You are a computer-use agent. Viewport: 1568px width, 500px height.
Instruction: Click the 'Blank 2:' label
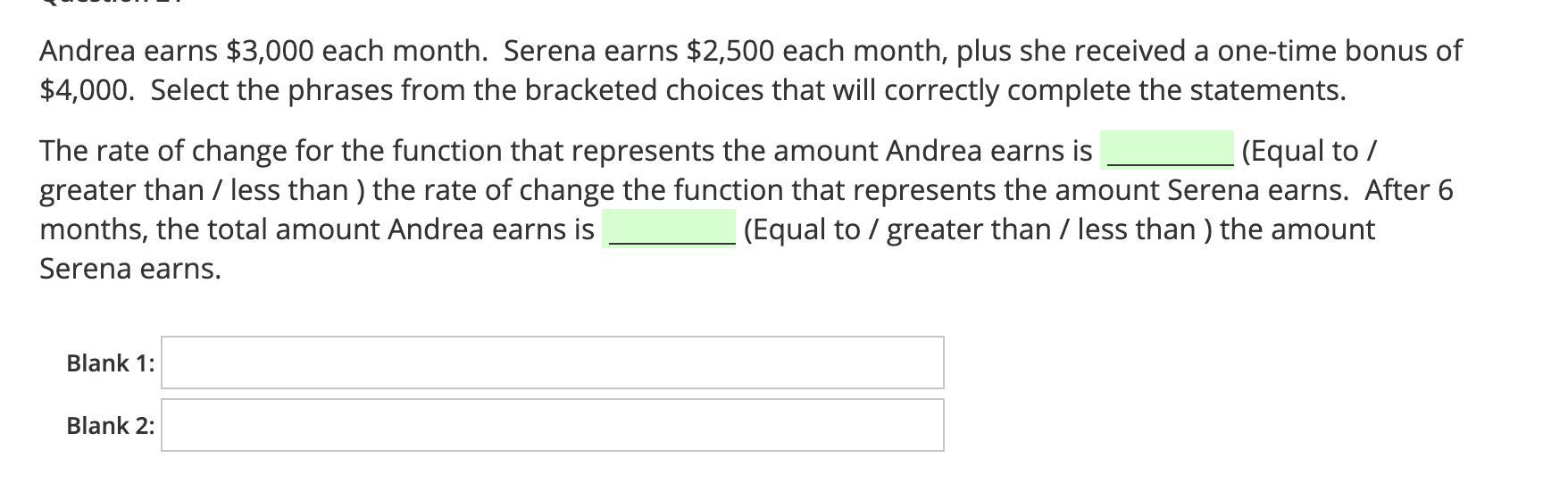pyautogui.click(x=110, y=426)
